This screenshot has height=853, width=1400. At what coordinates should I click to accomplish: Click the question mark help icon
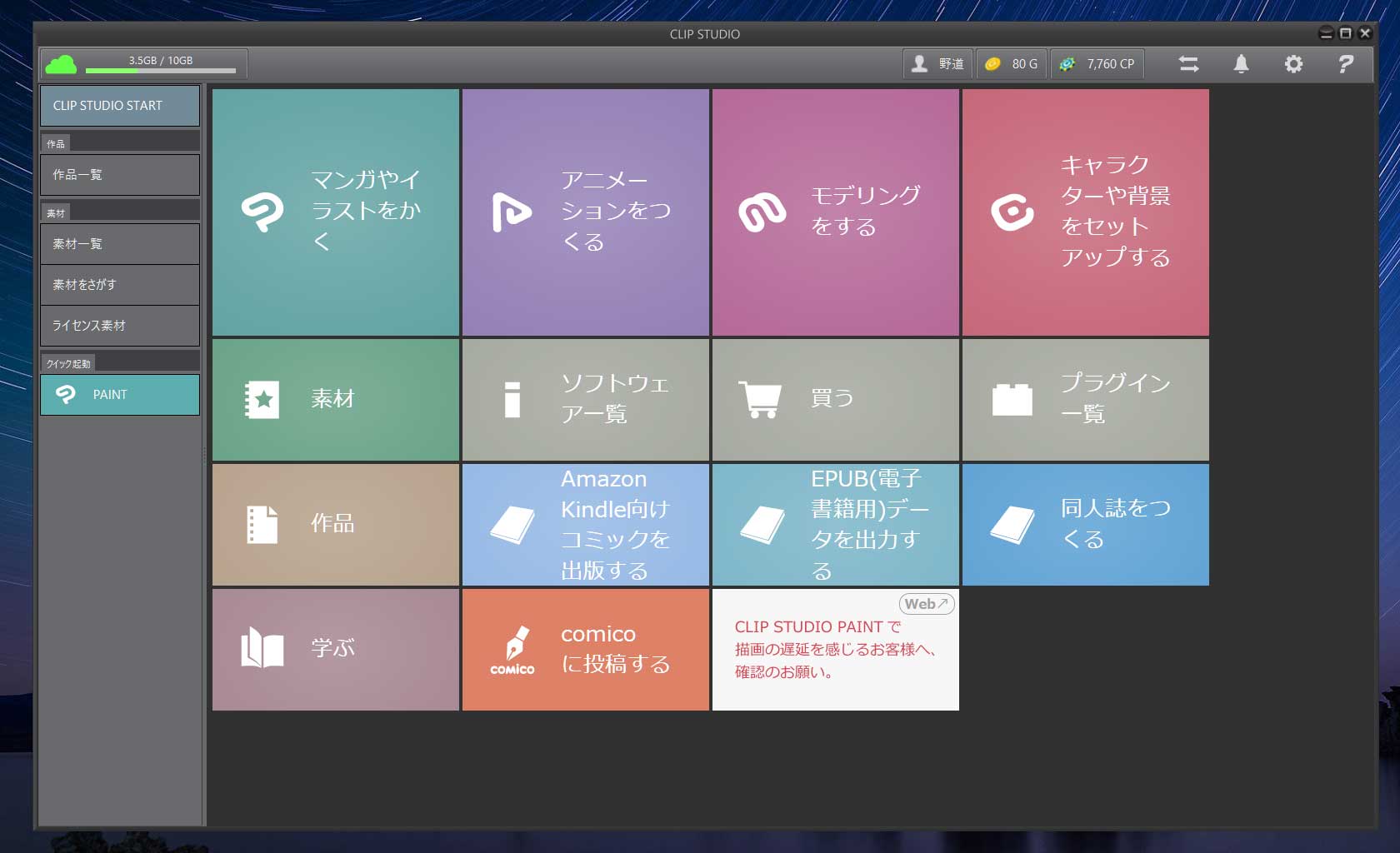[1345, 64]
